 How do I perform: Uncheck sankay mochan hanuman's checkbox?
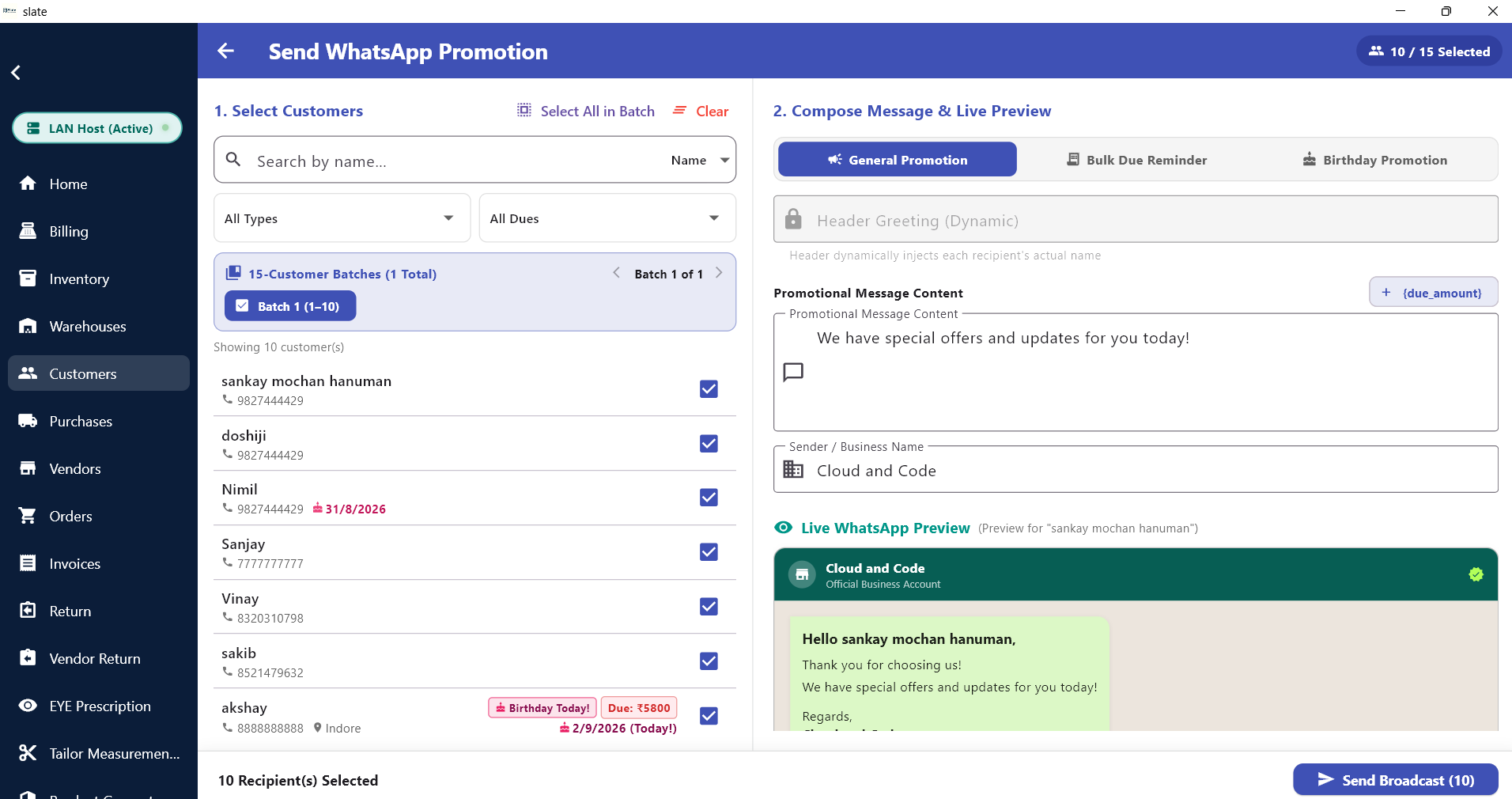tap(709, 389)
